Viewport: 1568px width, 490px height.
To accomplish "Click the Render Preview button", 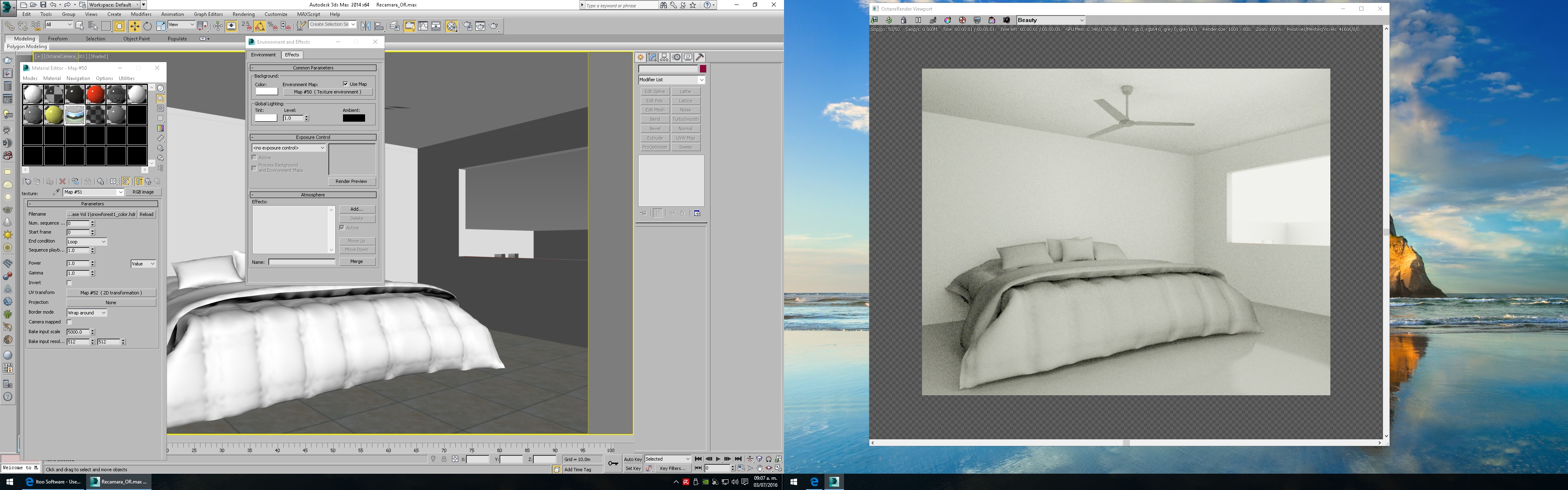I will click(351, 181).
